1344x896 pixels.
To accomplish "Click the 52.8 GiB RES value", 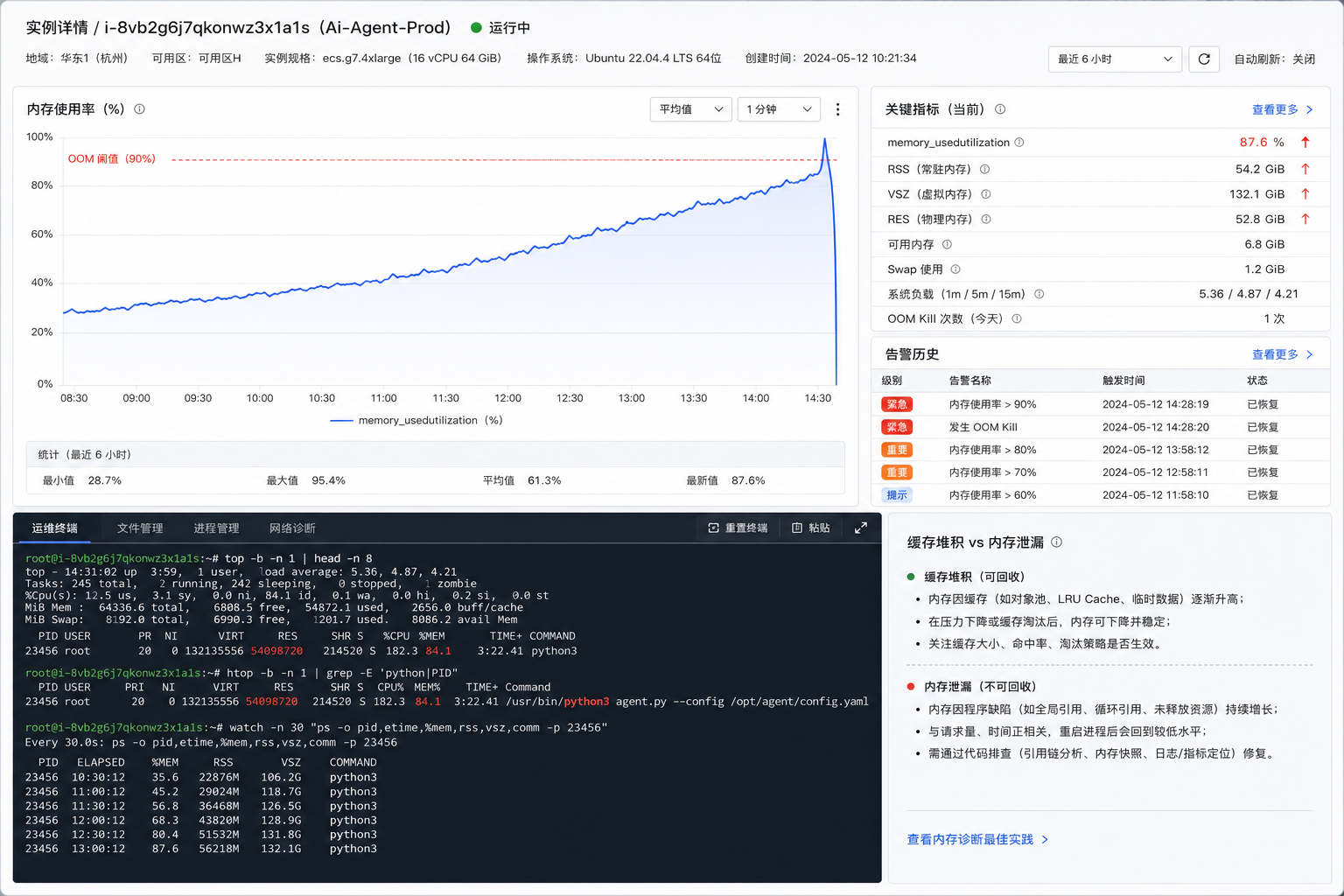I will 1260,219.
